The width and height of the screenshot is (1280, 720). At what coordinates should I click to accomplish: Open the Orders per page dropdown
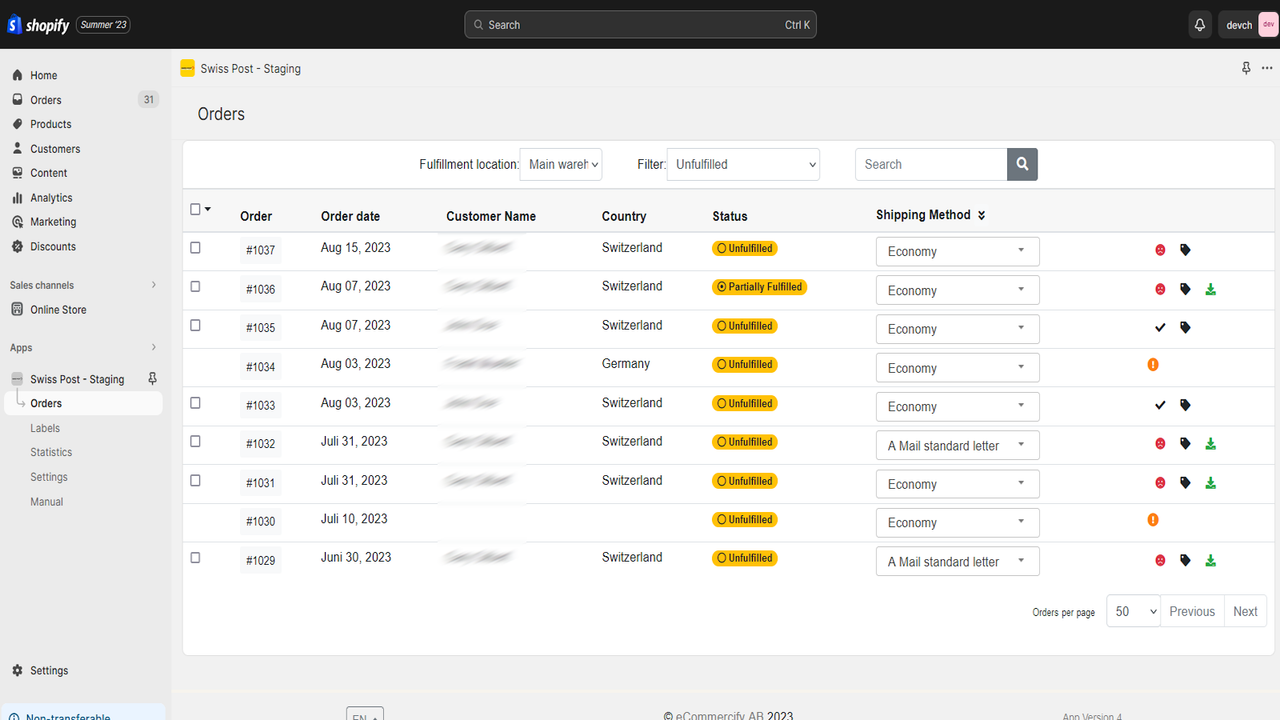click(1133, 611)
